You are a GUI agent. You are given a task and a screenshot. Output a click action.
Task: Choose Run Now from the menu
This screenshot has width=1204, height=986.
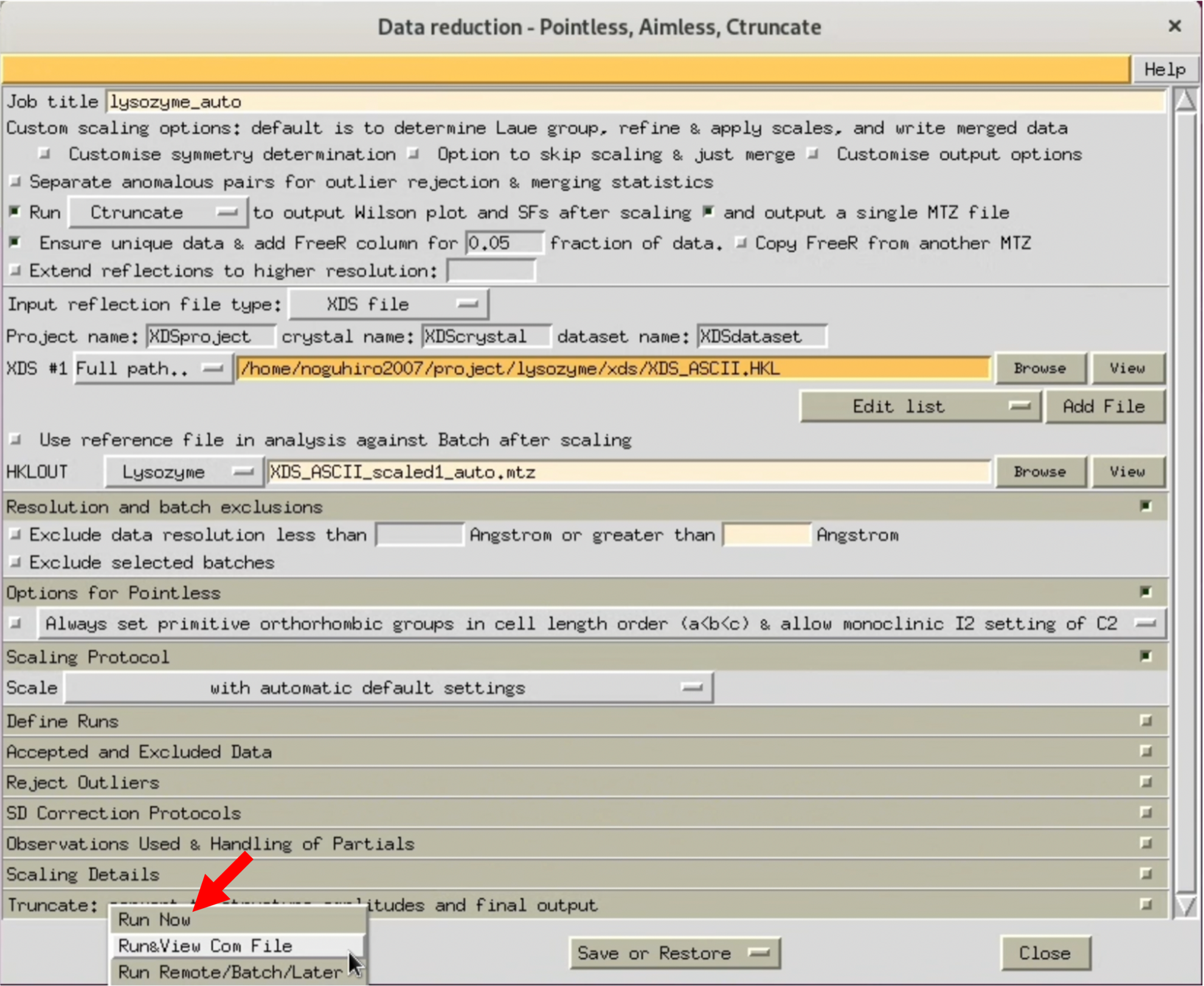point(154,920)
